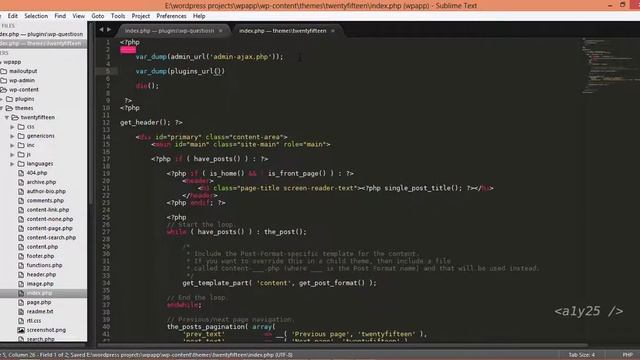Select open file index.php — themes\twentyfifteen in sidebar
The image size is (640, 360).
[43, 43]
